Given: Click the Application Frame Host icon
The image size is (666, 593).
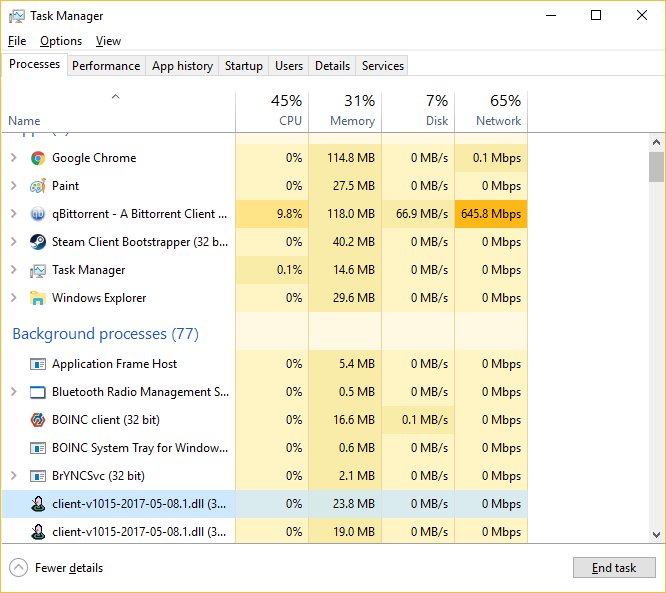Looking at the screenshot, I should click(38, 364).
